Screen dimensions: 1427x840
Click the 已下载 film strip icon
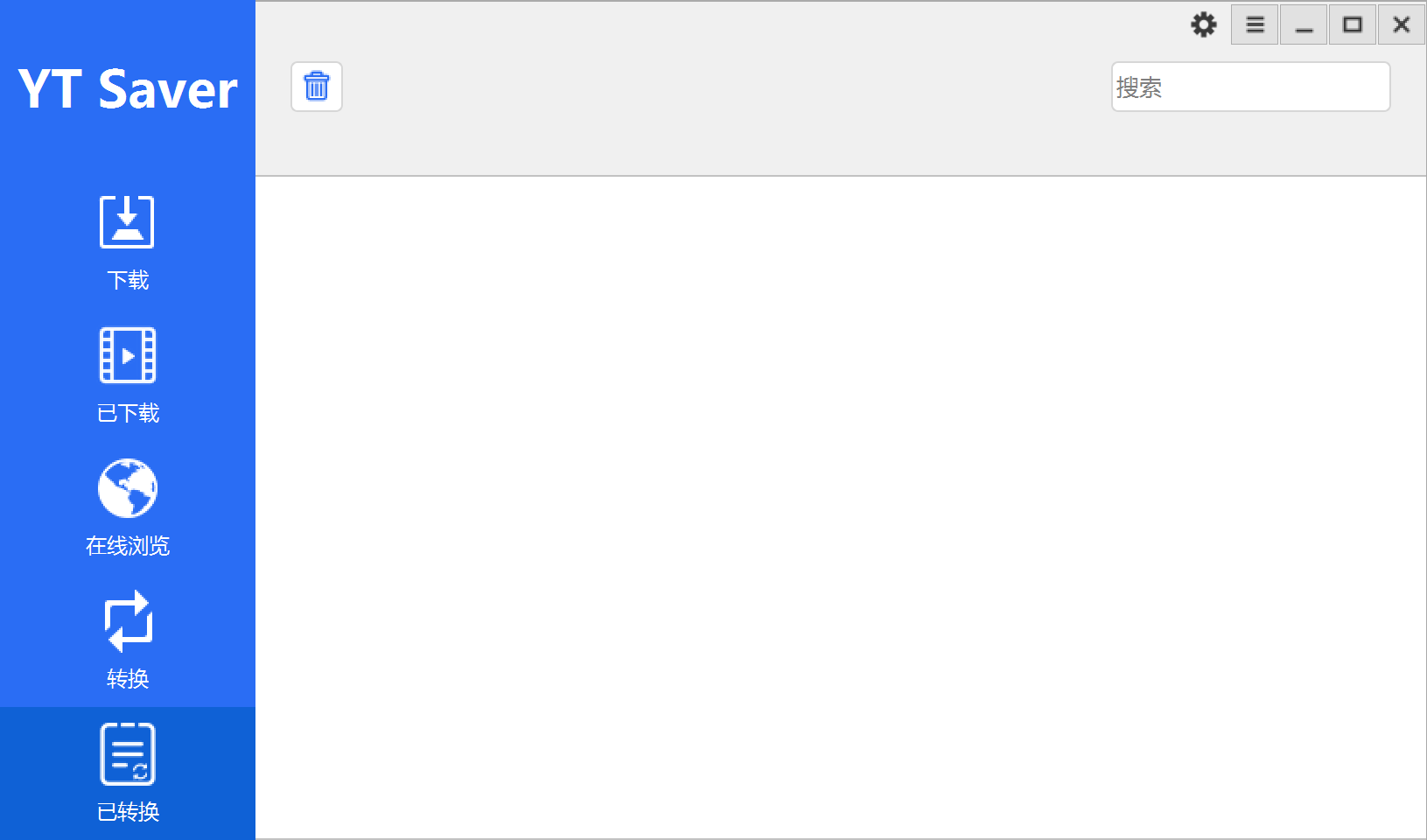click(127, 354)
